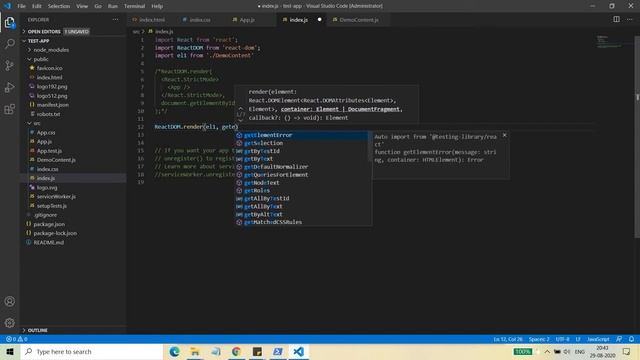The height and width of the screenshot is (360, 640).
Task: Open the Manage gear icon
Action: [10, 323]
